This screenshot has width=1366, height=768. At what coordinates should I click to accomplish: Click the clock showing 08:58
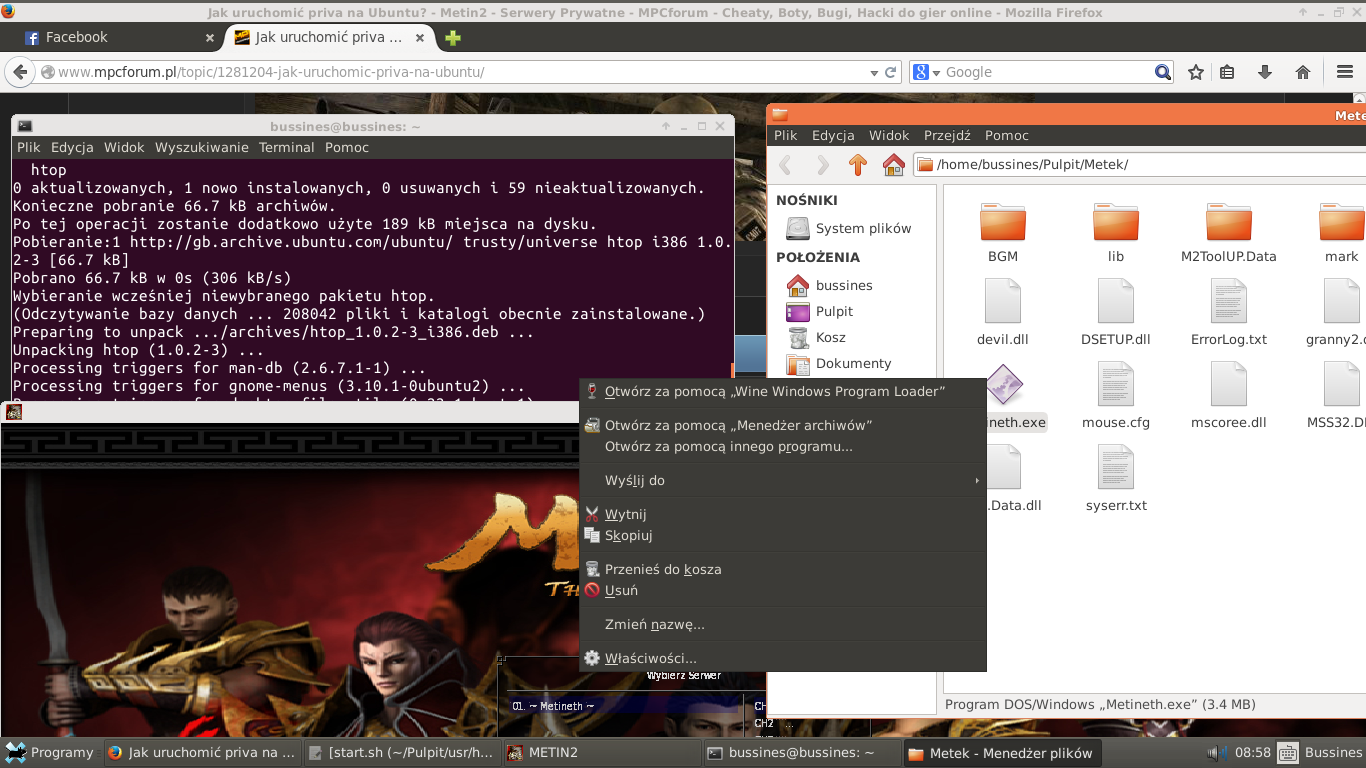click(x=1253, y=752)
